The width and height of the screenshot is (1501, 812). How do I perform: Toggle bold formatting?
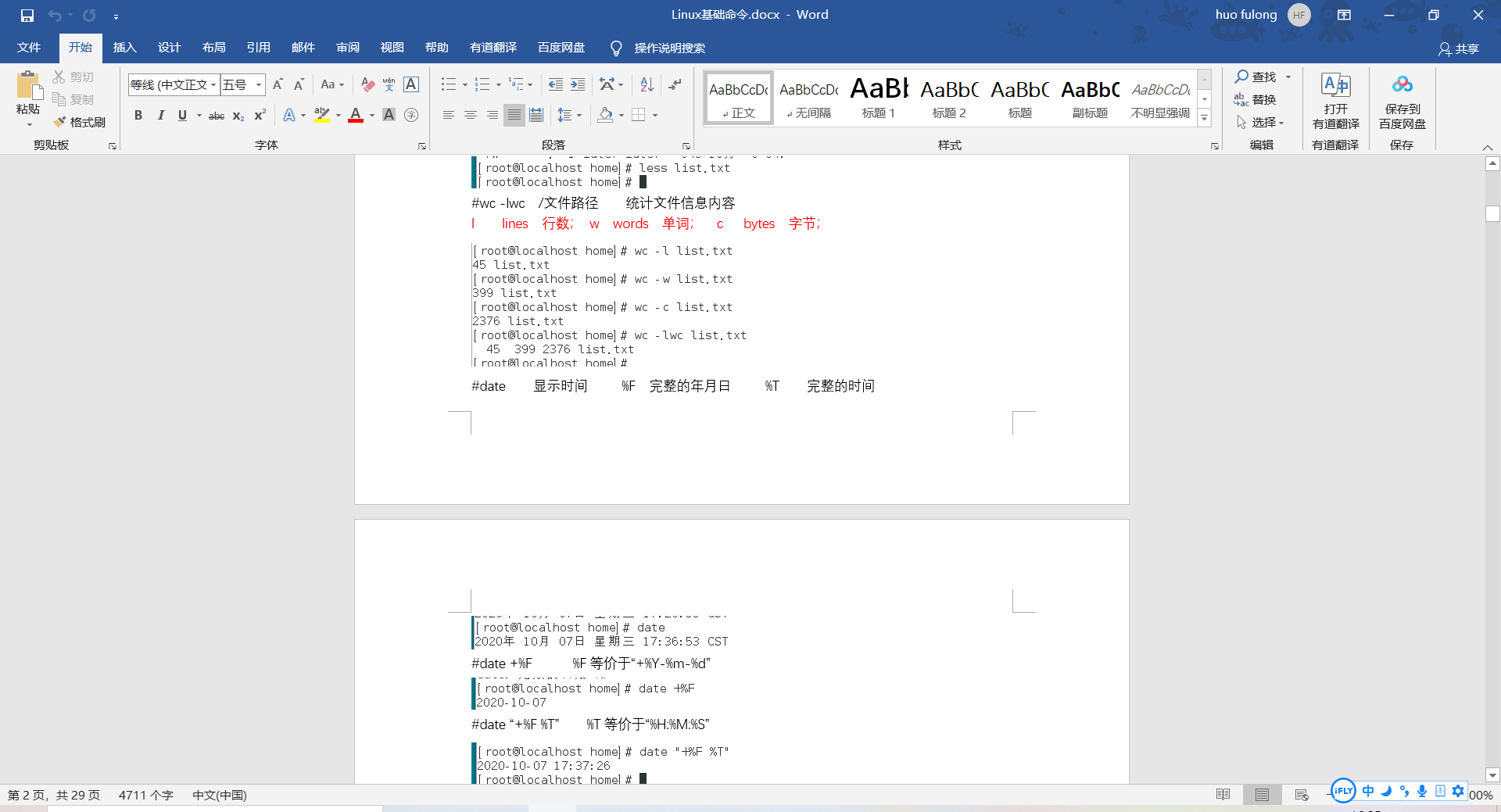[x=138, y=116]
